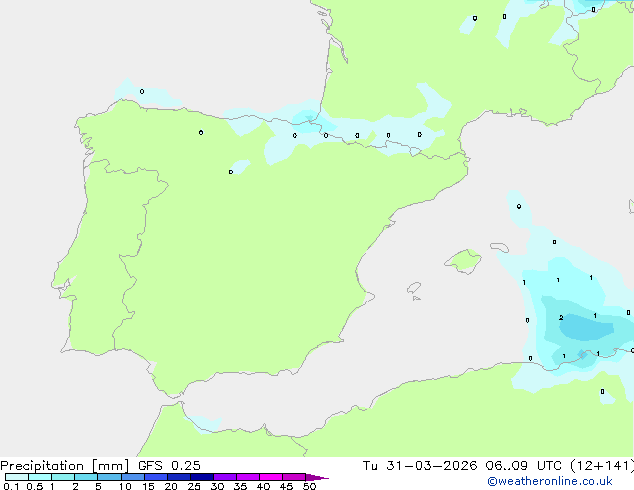Click the '06..09 UTC' time range text

(523, 466)
